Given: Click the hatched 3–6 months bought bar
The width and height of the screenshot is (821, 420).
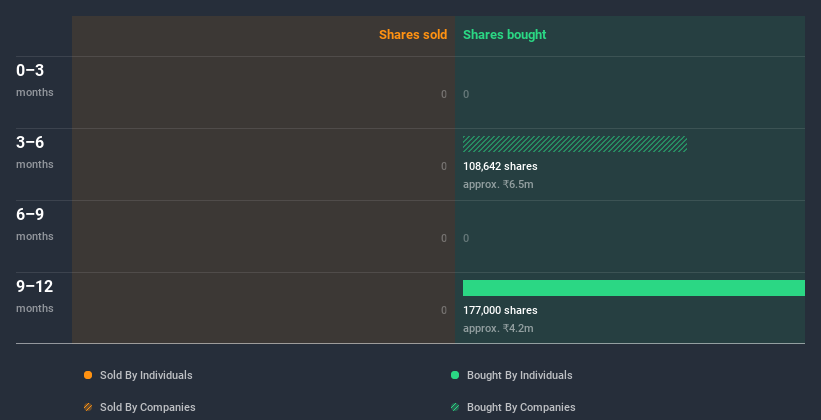Looking at the screenshot, I should [575, 144].
